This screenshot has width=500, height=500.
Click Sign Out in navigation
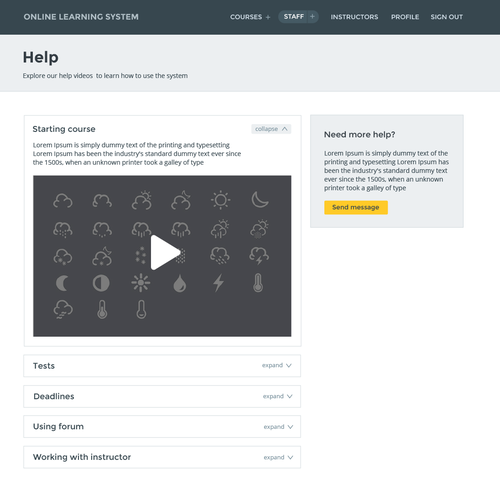(447, 17)
